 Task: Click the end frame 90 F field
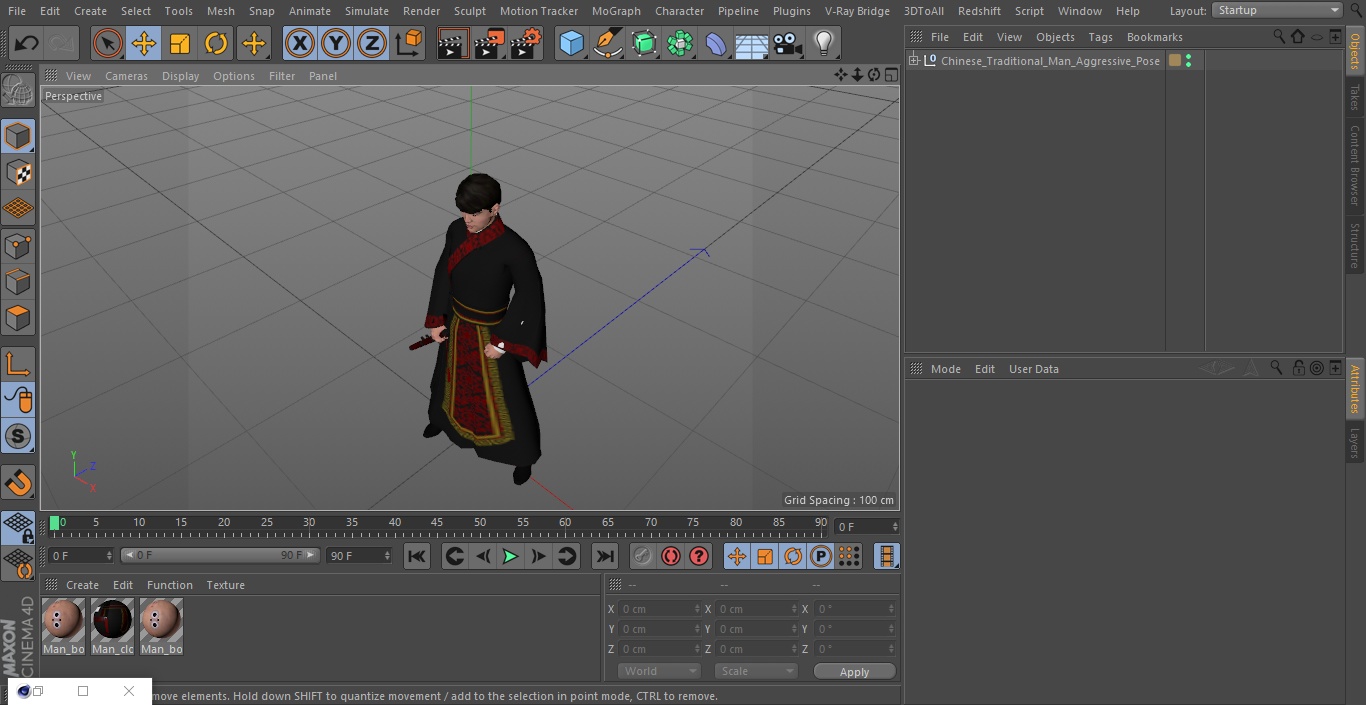click(x=359, y=555)
